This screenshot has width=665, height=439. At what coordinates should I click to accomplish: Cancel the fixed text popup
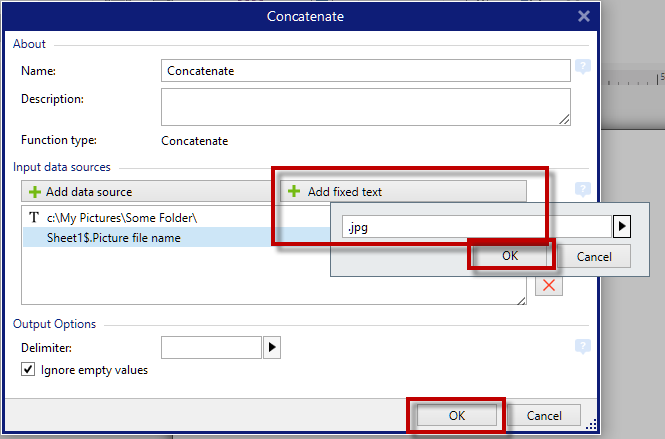tap(594, 256)
